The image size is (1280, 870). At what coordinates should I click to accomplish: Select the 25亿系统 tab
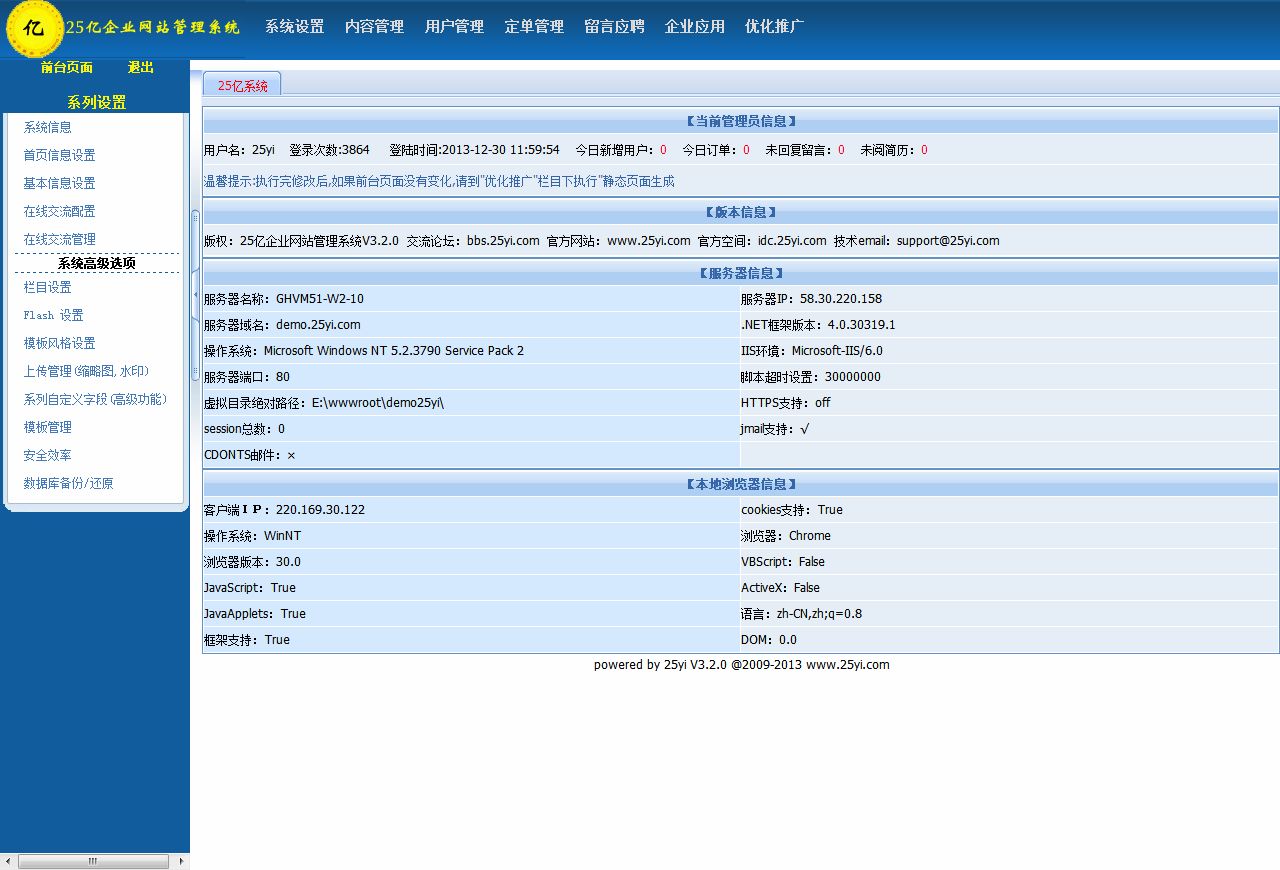[242, 85]
